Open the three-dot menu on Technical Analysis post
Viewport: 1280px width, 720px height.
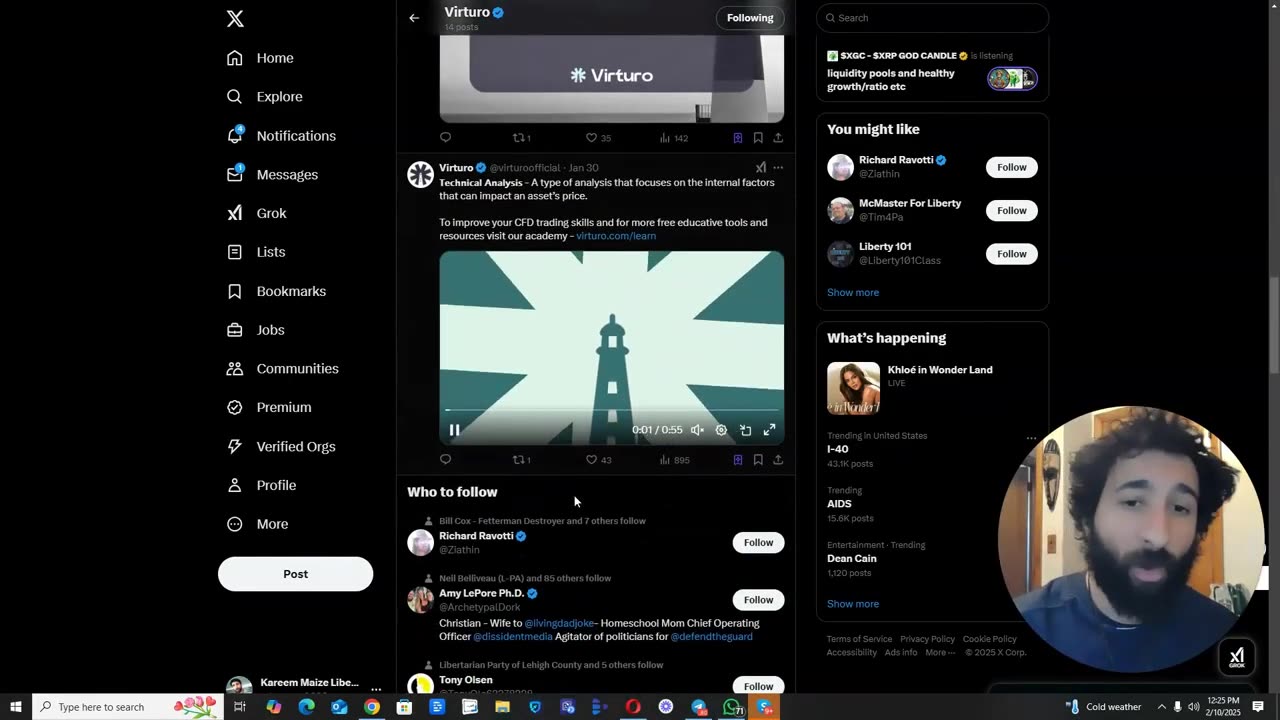[x=778, y=168]
